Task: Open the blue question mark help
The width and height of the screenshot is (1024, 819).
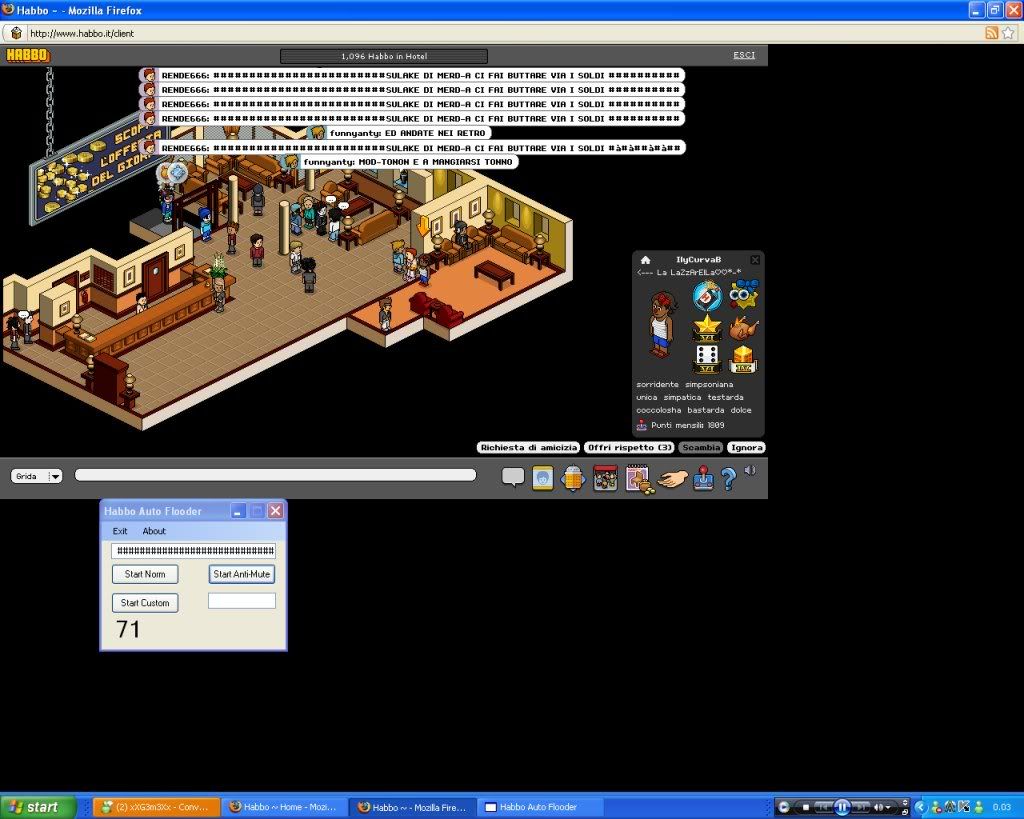Action: [729, 479]
